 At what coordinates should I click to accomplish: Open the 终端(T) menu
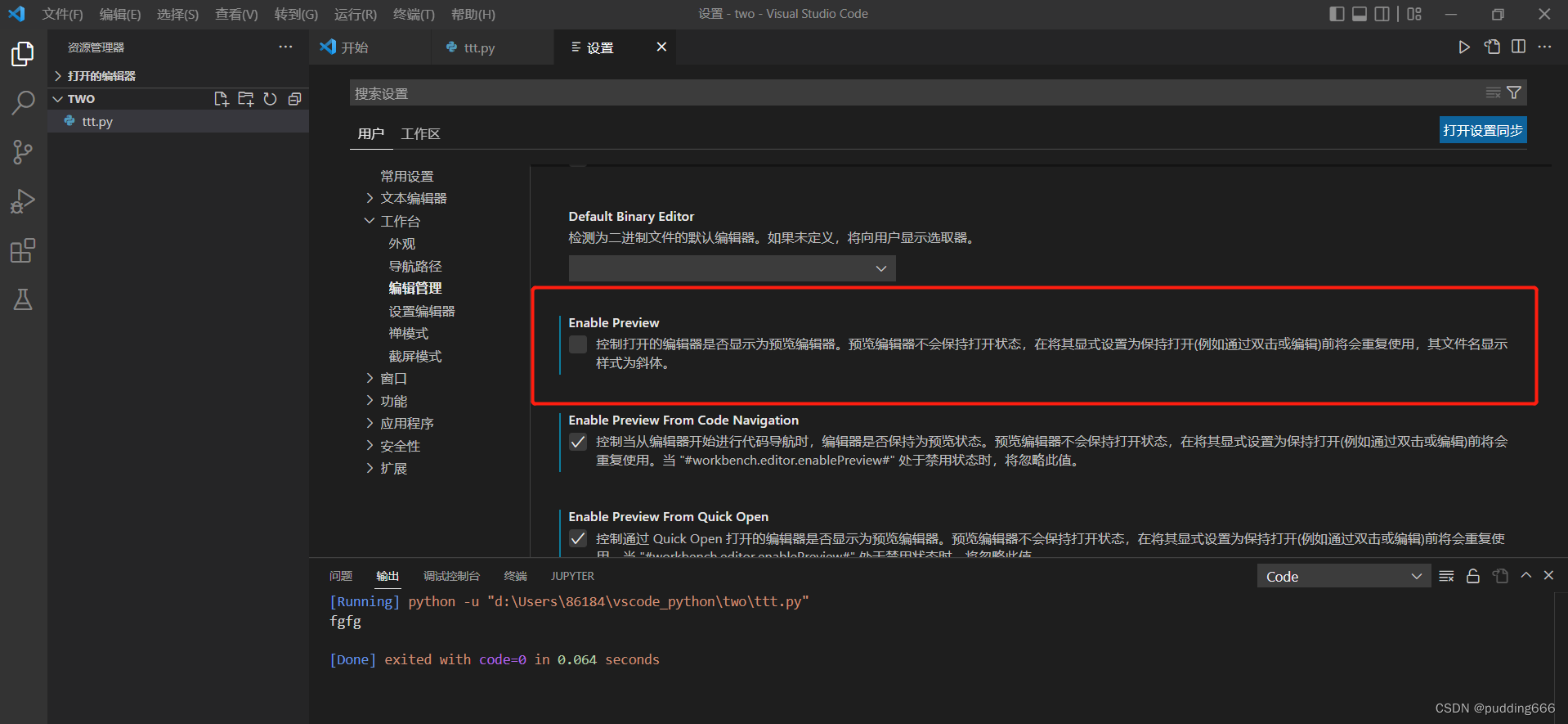(x=414, y=14)
